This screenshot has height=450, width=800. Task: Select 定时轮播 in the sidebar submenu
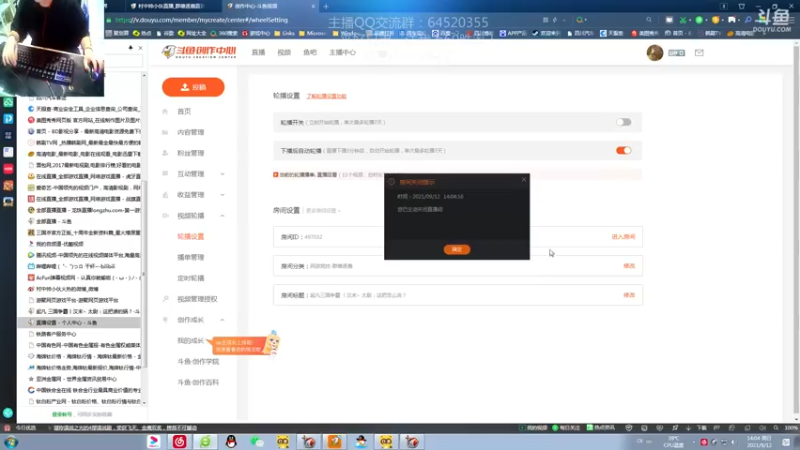pyautogui.click(x=190, y=278)
